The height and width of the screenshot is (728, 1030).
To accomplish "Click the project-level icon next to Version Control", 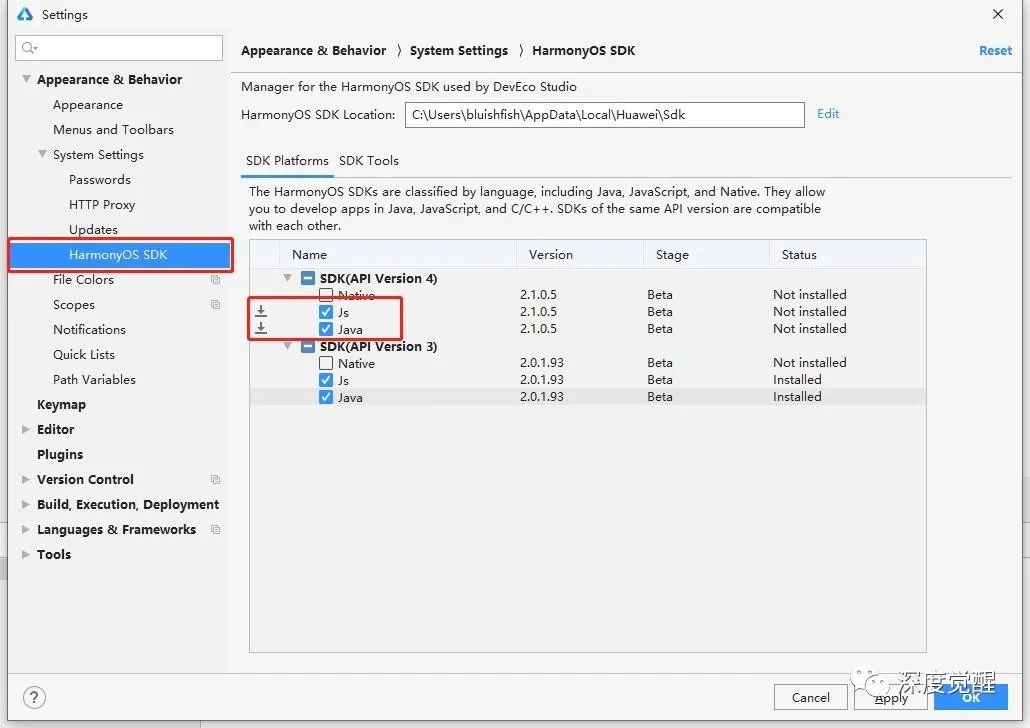I will pos(215,479).
